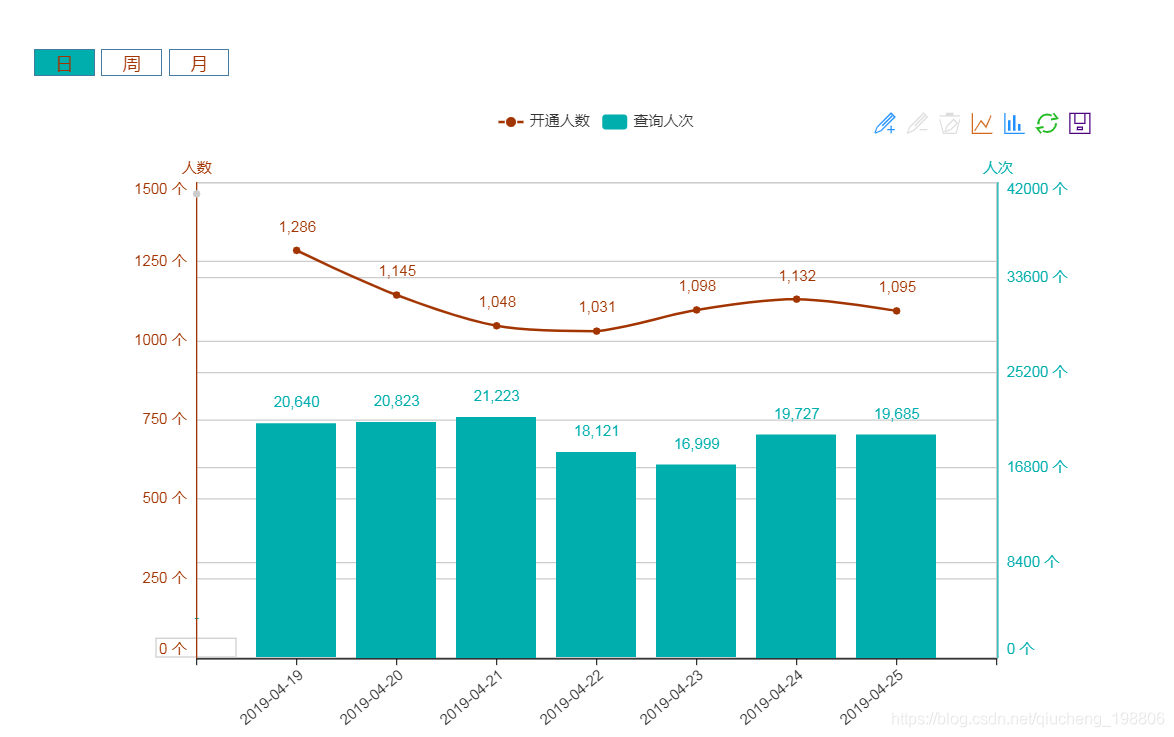Hide the 查询人次 legend series
This screenshot has width=1174, height=737.
tap(648, 121)
